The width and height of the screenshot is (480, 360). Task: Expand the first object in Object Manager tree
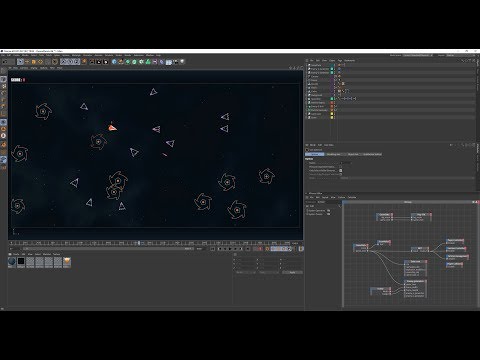pyautogui.click(x=307, y=65)
